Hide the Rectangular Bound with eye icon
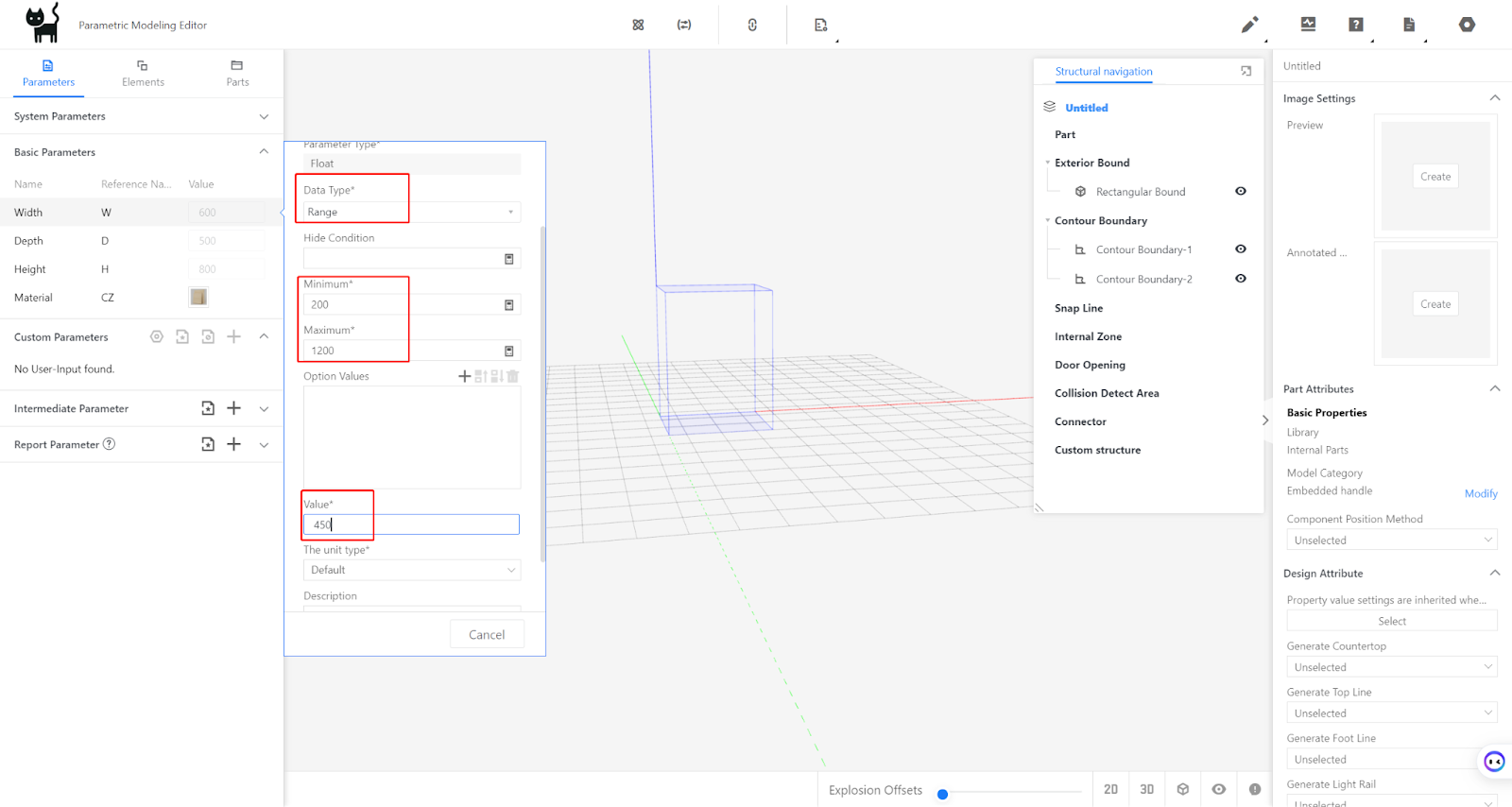The height and width of the screenshot is (807, 1512). pos(1240,191)
